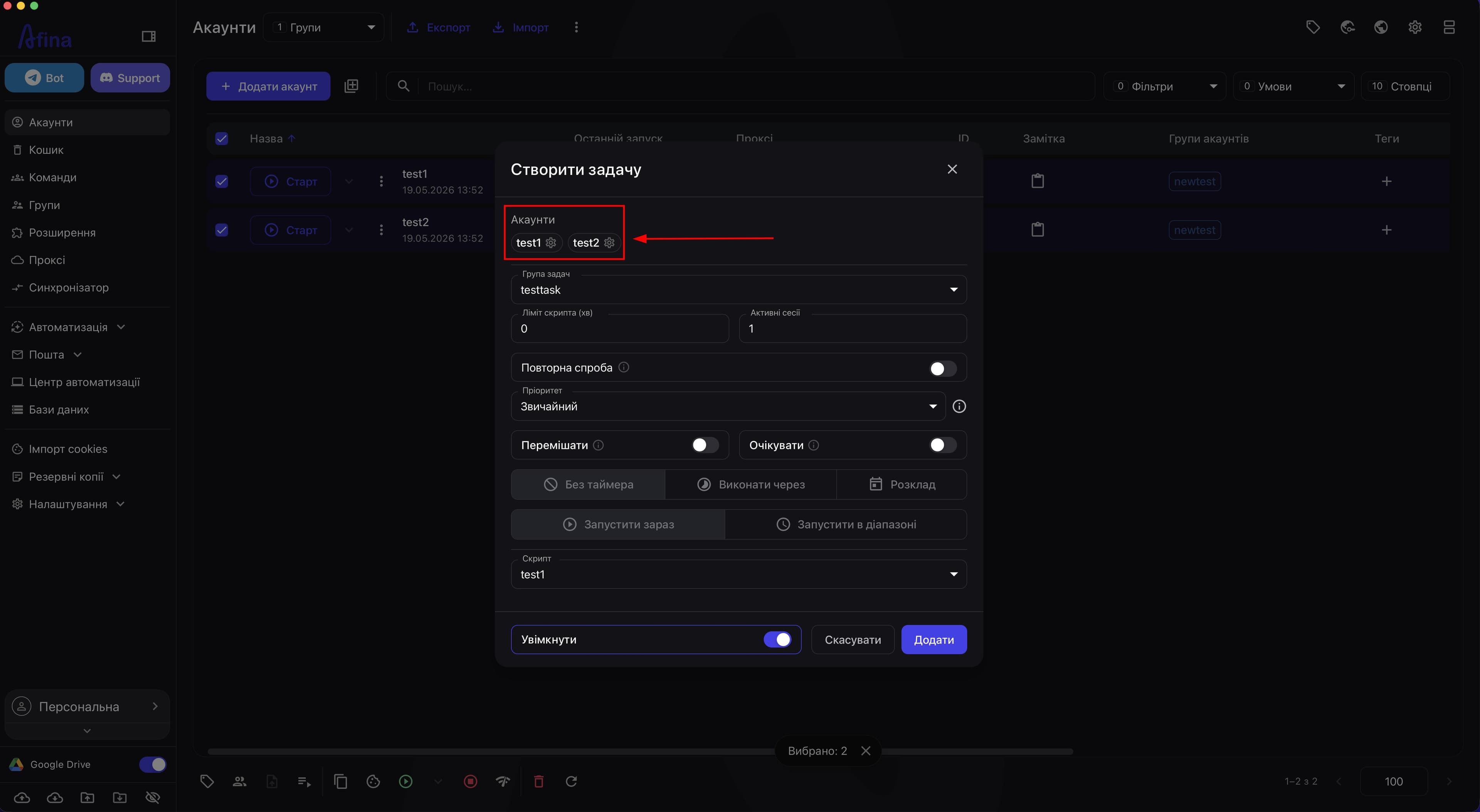
Task: Toggle the Увімкнути switch
Action: tap(777, 640)
